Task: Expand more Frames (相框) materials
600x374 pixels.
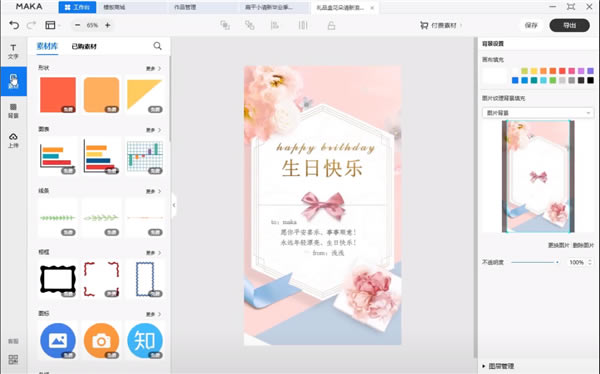Action: 153,253
